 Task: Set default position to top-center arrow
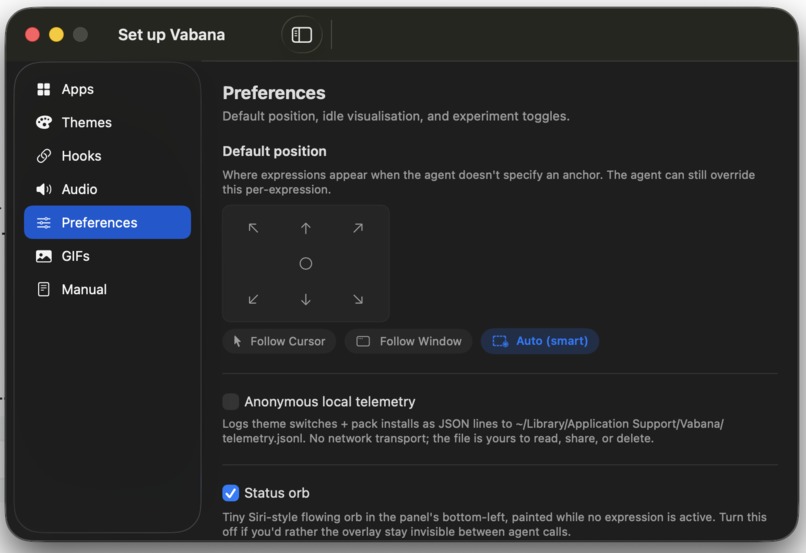coord(306,228)
